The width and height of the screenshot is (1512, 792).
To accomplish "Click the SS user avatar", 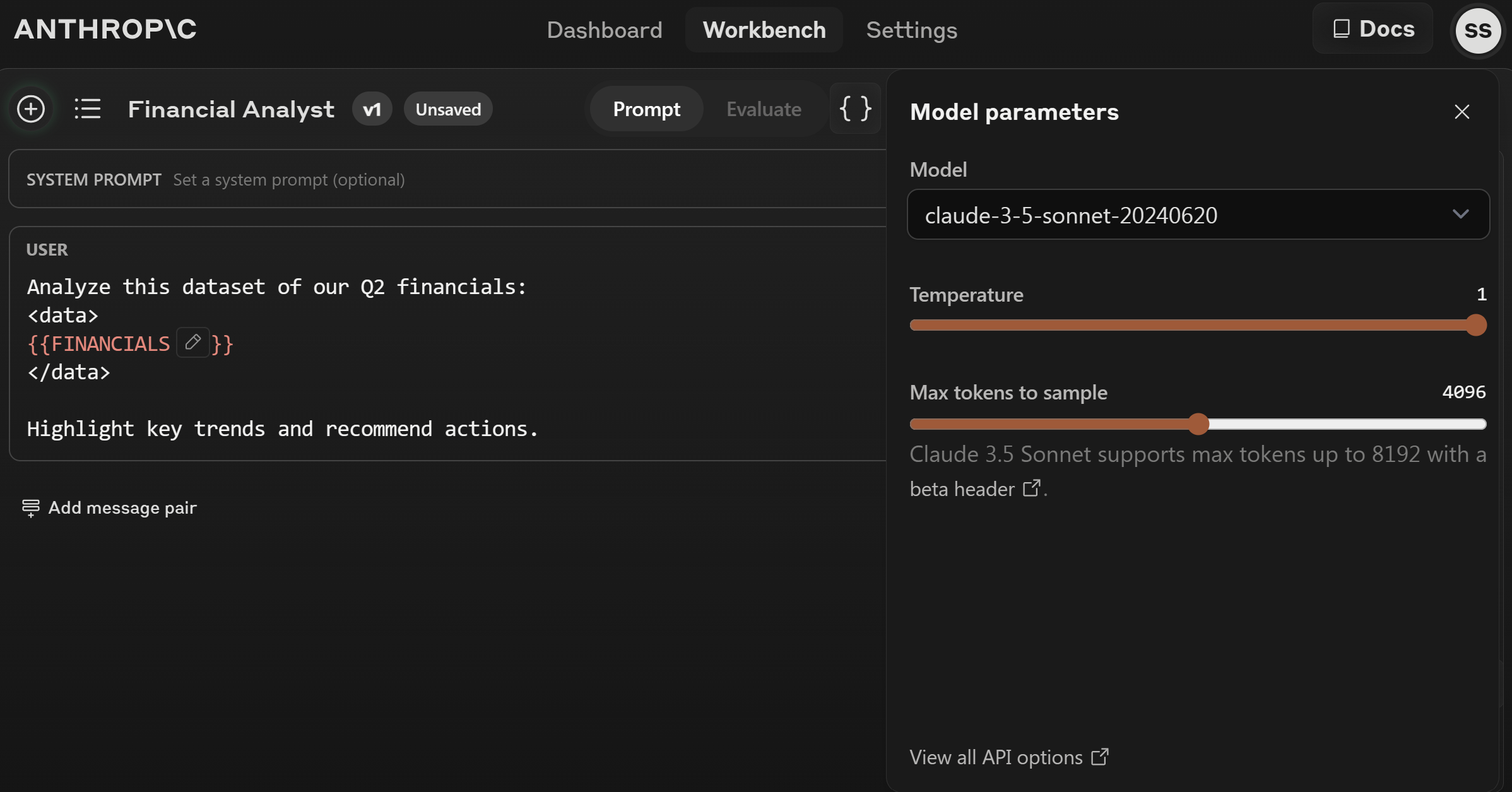I will coord(1477,30).
